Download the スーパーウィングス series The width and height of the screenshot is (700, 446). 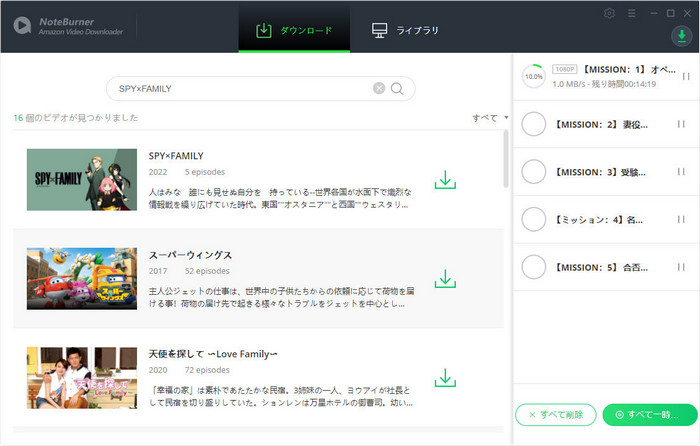coord(445,279)
